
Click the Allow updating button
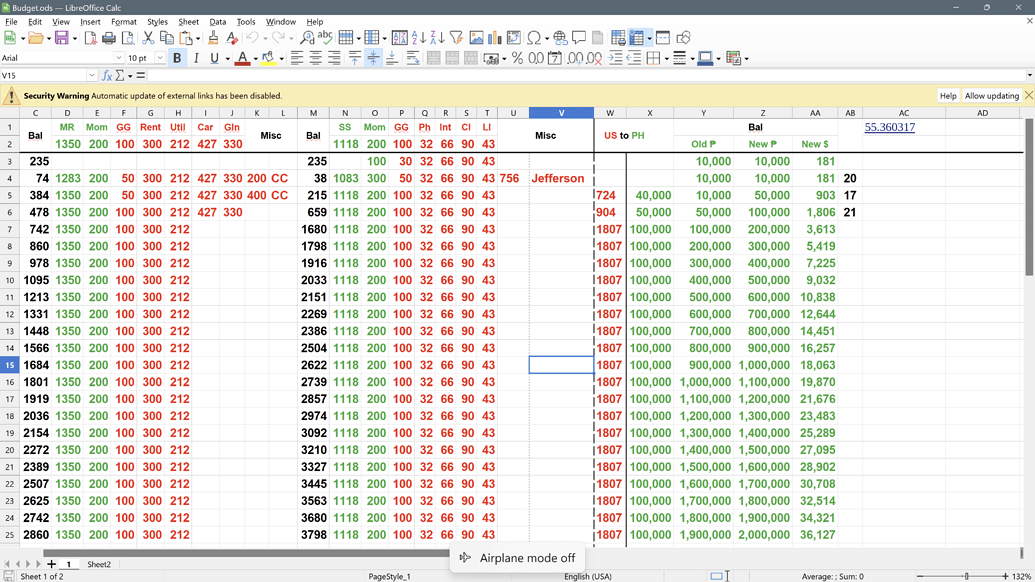point(991,96)
